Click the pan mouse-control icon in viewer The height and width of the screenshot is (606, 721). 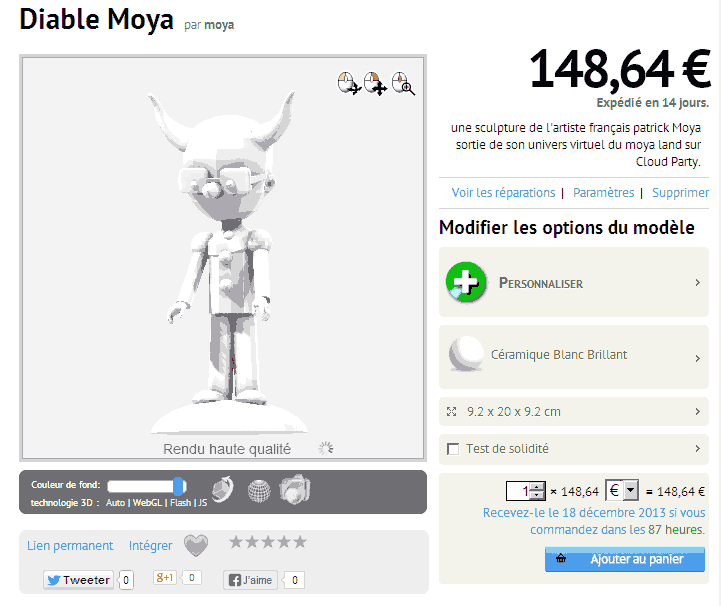376,83
